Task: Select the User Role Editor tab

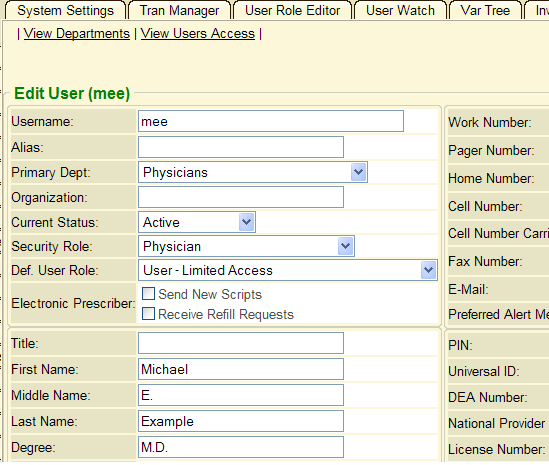Action: pyautogui.click(x=292, y=10)
